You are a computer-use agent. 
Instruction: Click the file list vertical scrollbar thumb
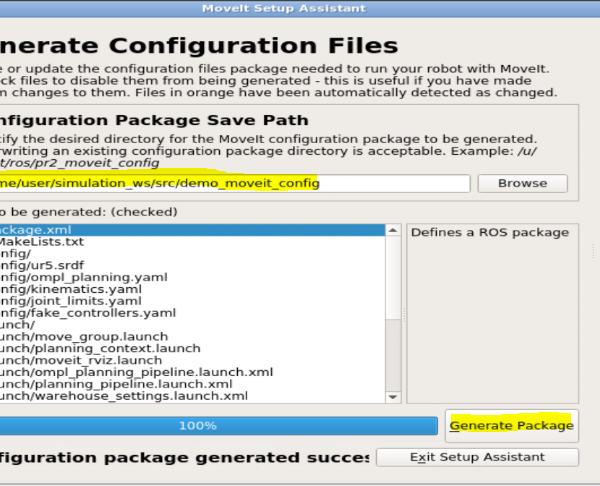click(393, 277)
